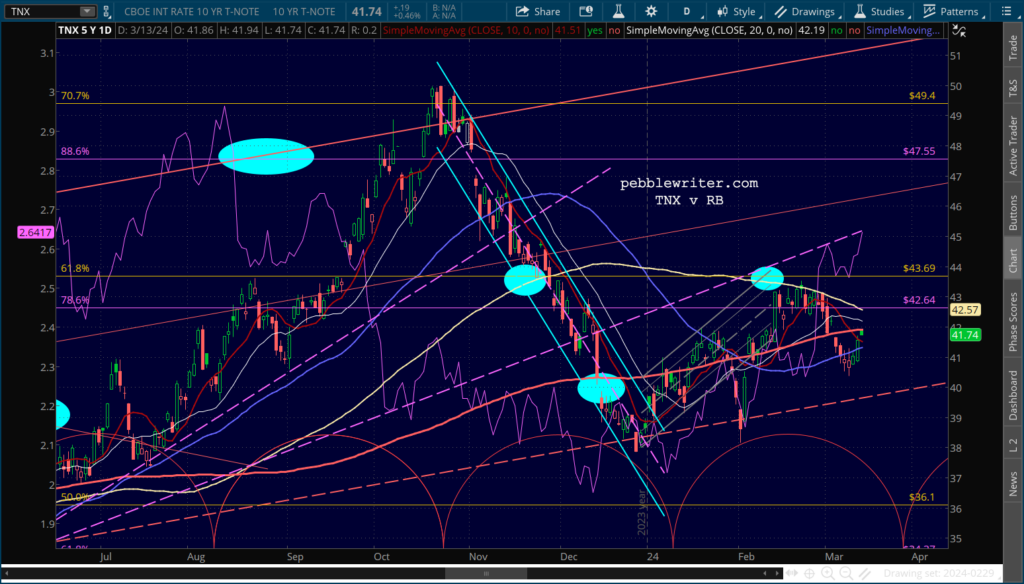Image resolution: width=1024 pixels, height=584 pixels.
Task: Click the horizontal time scrollbar thumb
Action: pos(486,574)
